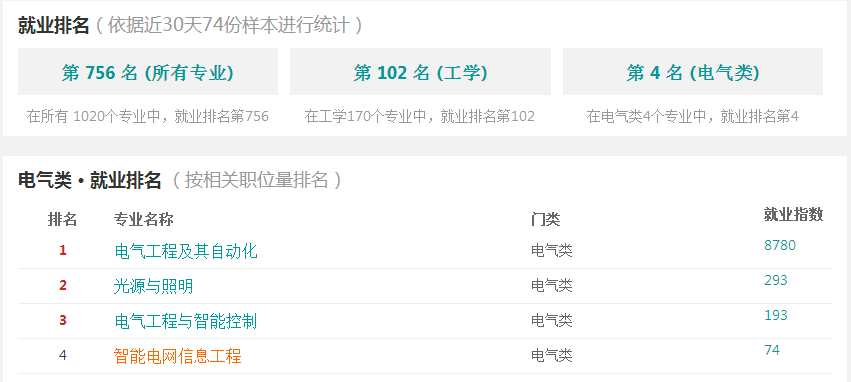Click the employment index value 74
Image resolution: width=851 pixels, height=382 pixels.
tap(772, 351)
